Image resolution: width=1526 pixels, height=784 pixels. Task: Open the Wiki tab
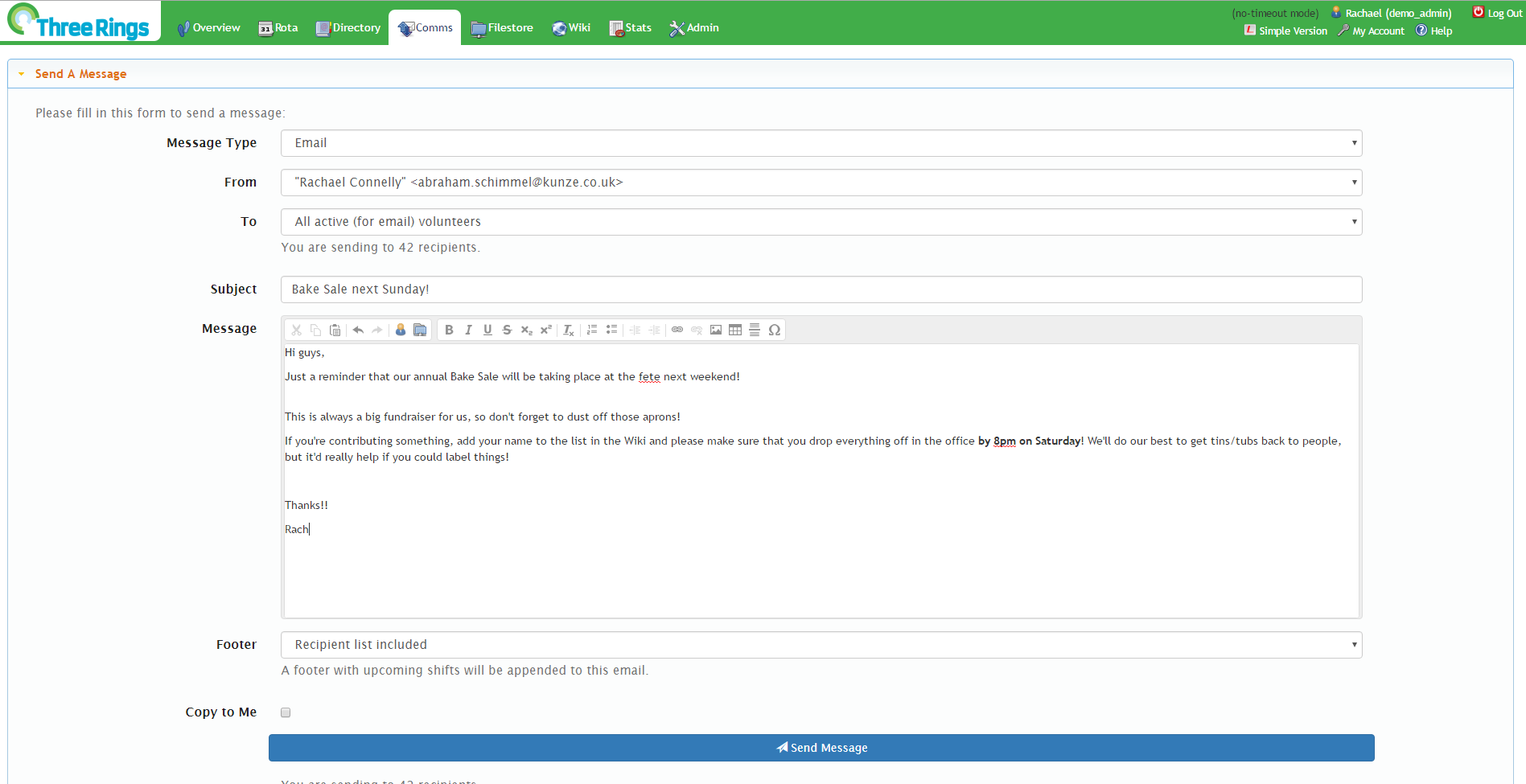(571, 28)
